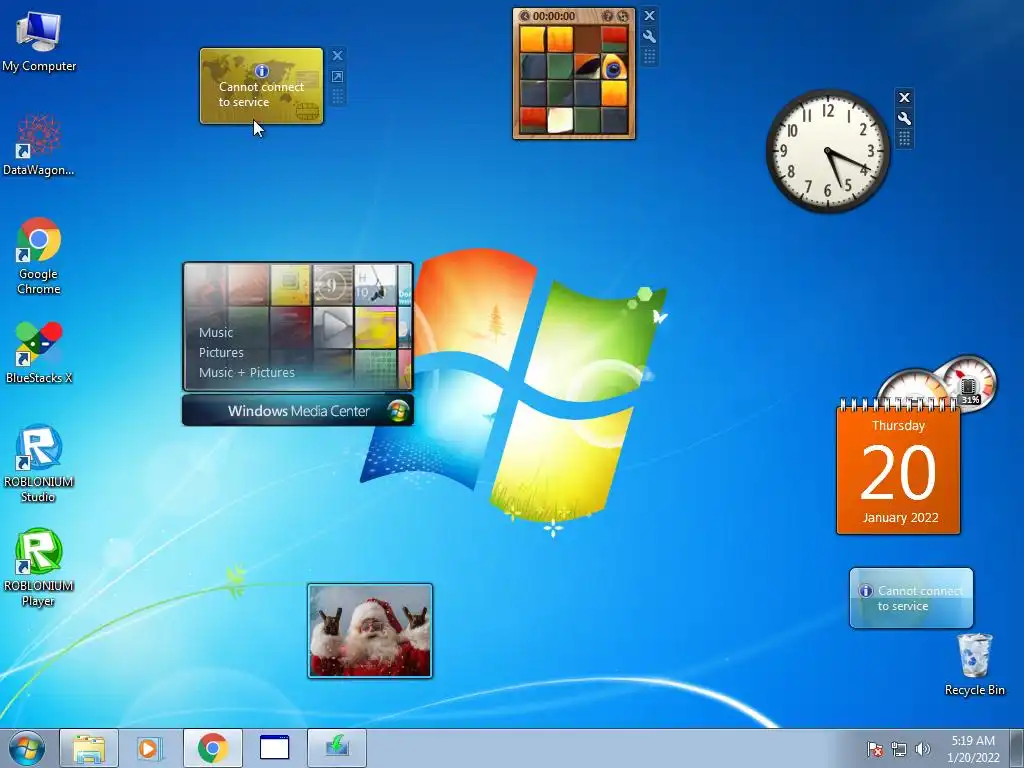Close the picture puzzle gadget
This screenshot has width=1024, height=768.
click(x=649, y=16)
